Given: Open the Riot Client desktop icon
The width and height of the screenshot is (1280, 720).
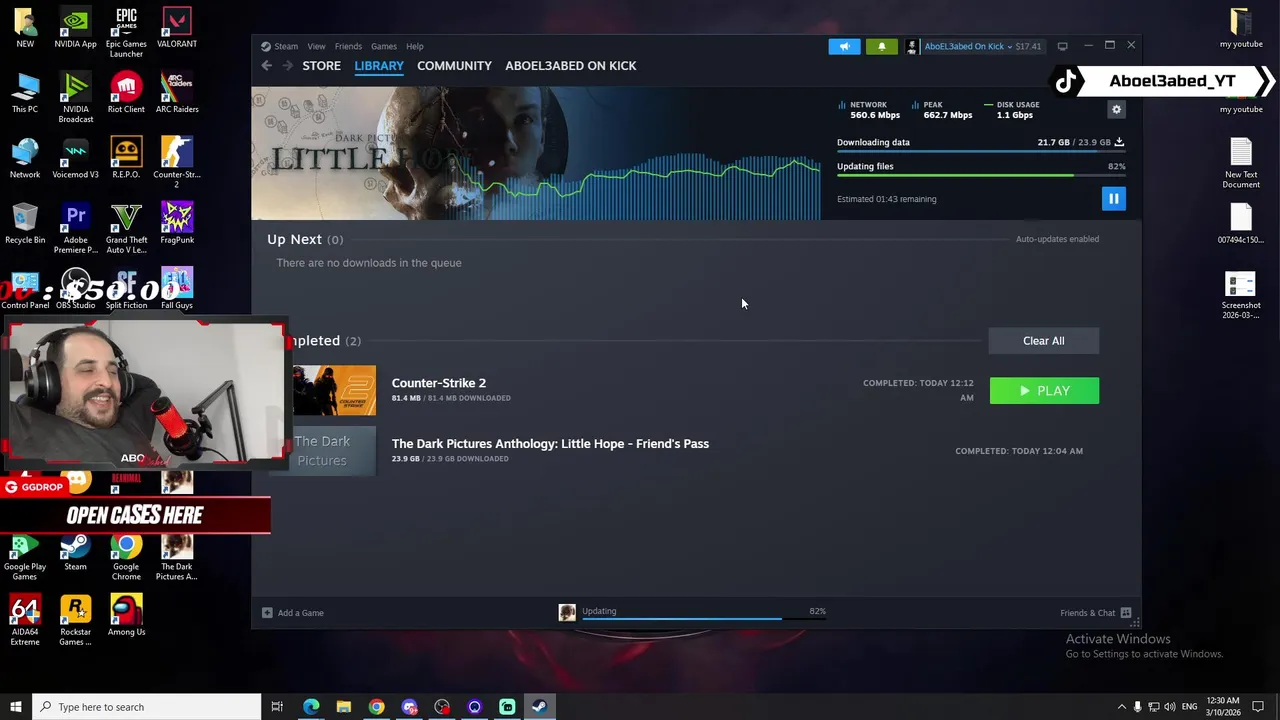Looking at the screenshot, I should click(x=126, y=93).
